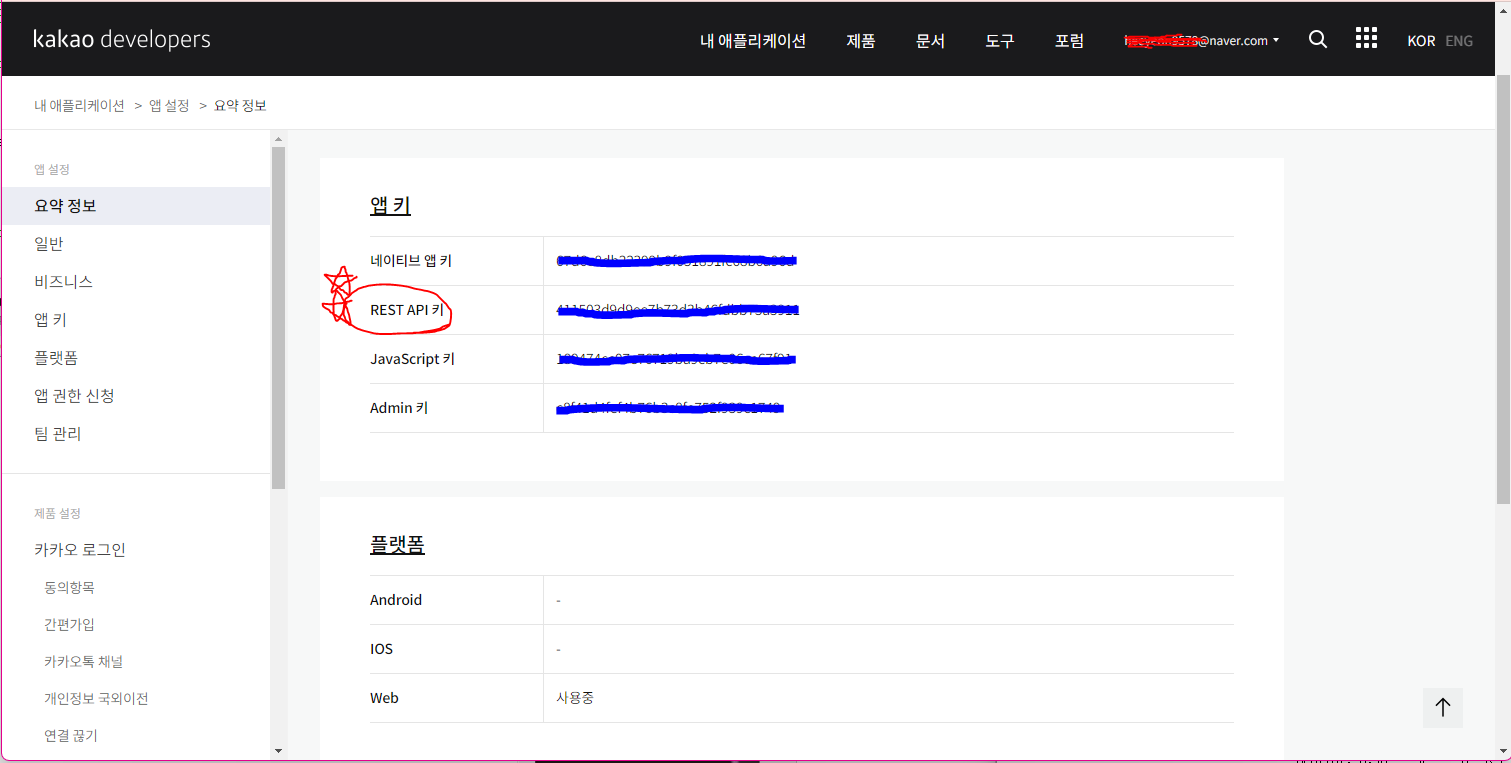This screenshot has height=763, width=1511.
Task: Click the Web platform row label
Action: (x=384, y=698)
